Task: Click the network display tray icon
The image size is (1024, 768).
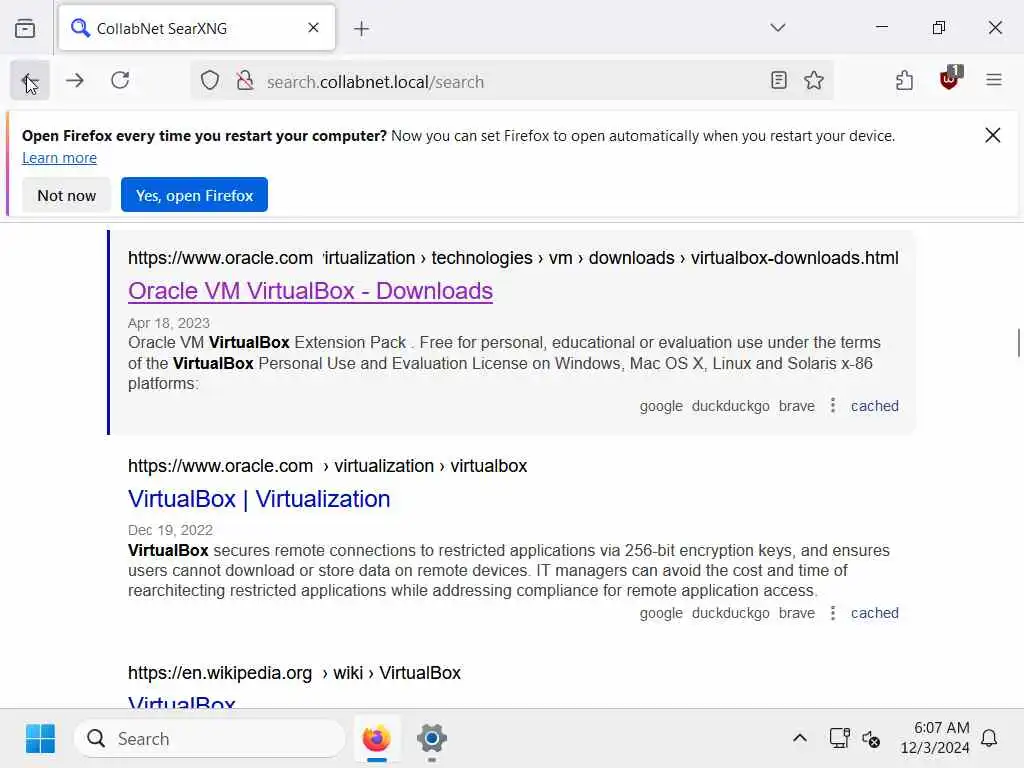Action: tap(839, 738)
